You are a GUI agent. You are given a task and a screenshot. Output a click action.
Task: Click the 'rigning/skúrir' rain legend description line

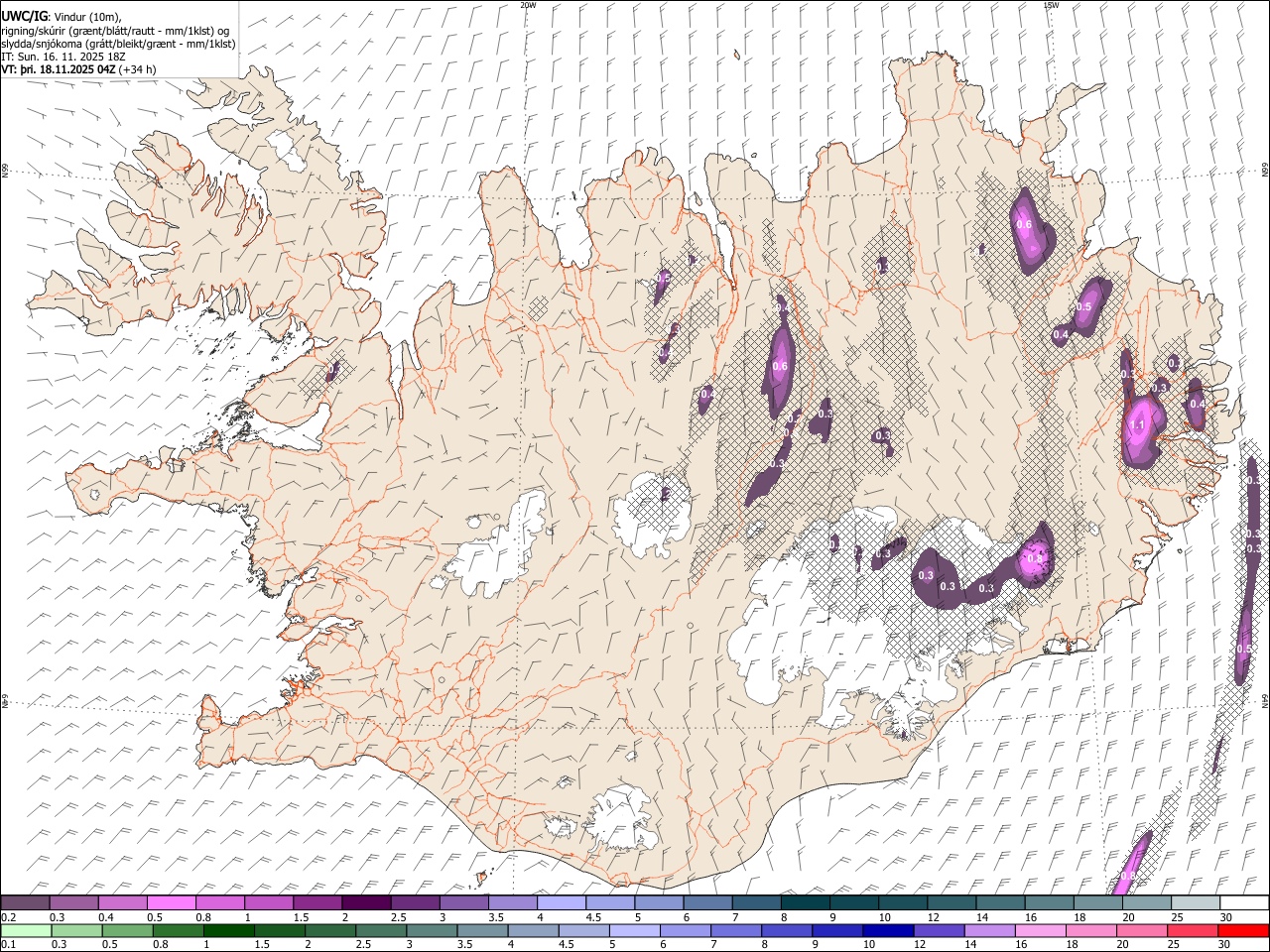[x=116, y=30]
